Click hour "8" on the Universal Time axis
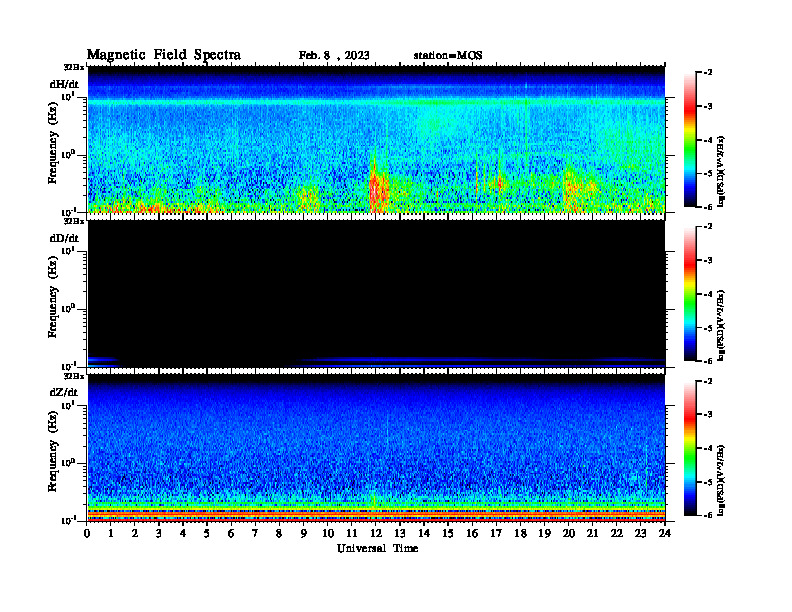The width and height of the screenshot is (792, 612). tap(279, 533)
